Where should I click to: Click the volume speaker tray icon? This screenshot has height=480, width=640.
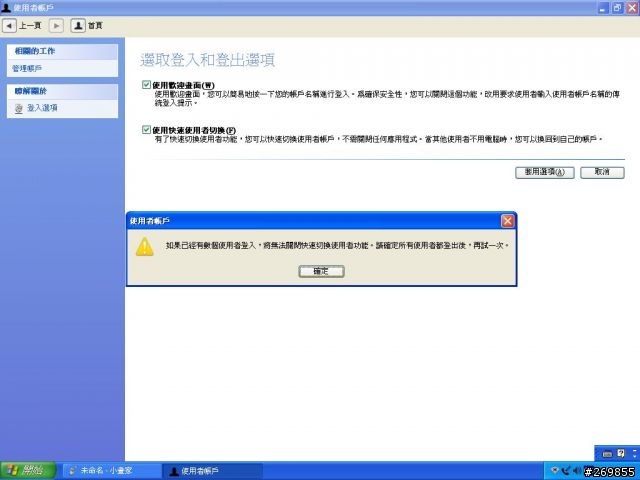tap(576, 471)
